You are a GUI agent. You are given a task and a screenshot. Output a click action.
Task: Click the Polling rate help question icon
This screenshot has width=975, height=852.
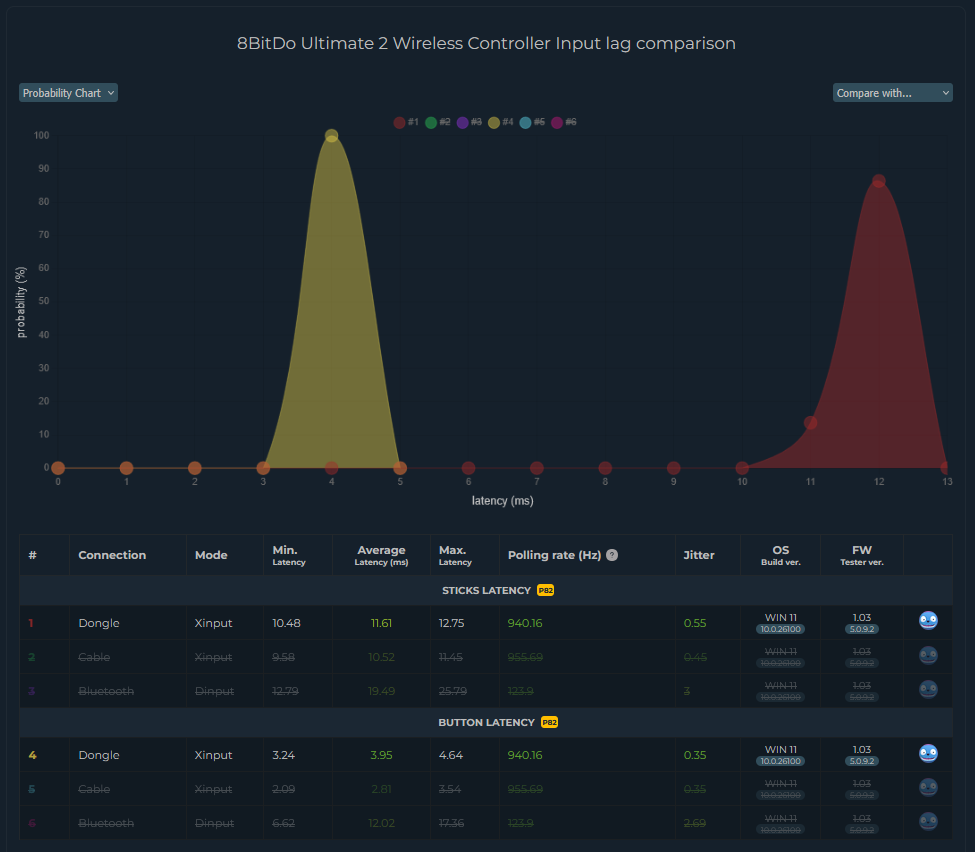612,555
